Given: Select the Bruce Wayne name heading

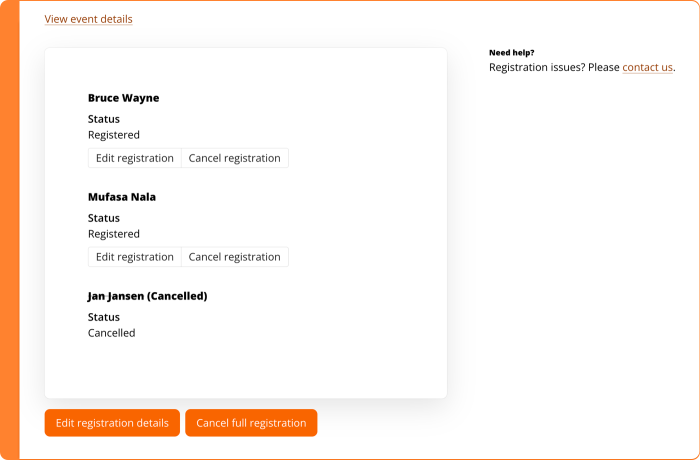Looking at the screenshot, I should click(x=124, y=98).
